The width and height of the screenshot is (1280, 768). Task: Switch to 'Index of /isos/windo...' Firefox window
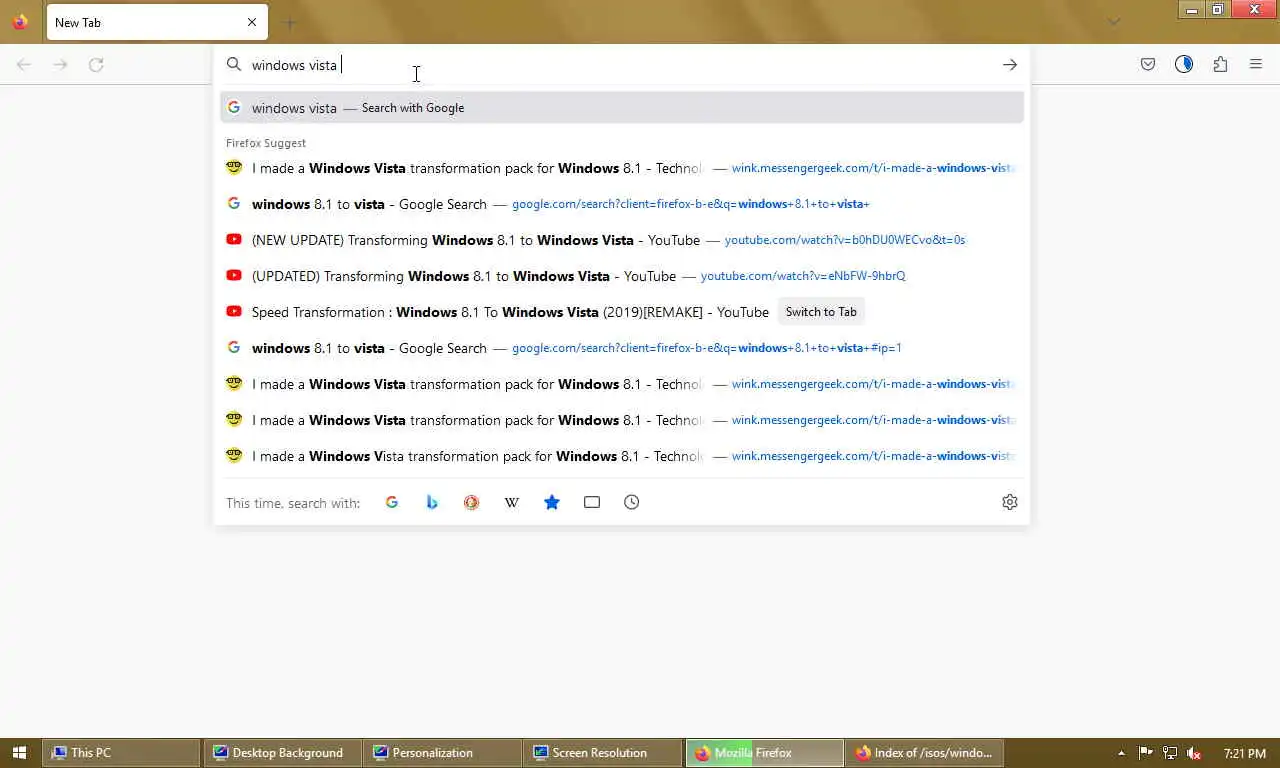(x=925, y=753)
